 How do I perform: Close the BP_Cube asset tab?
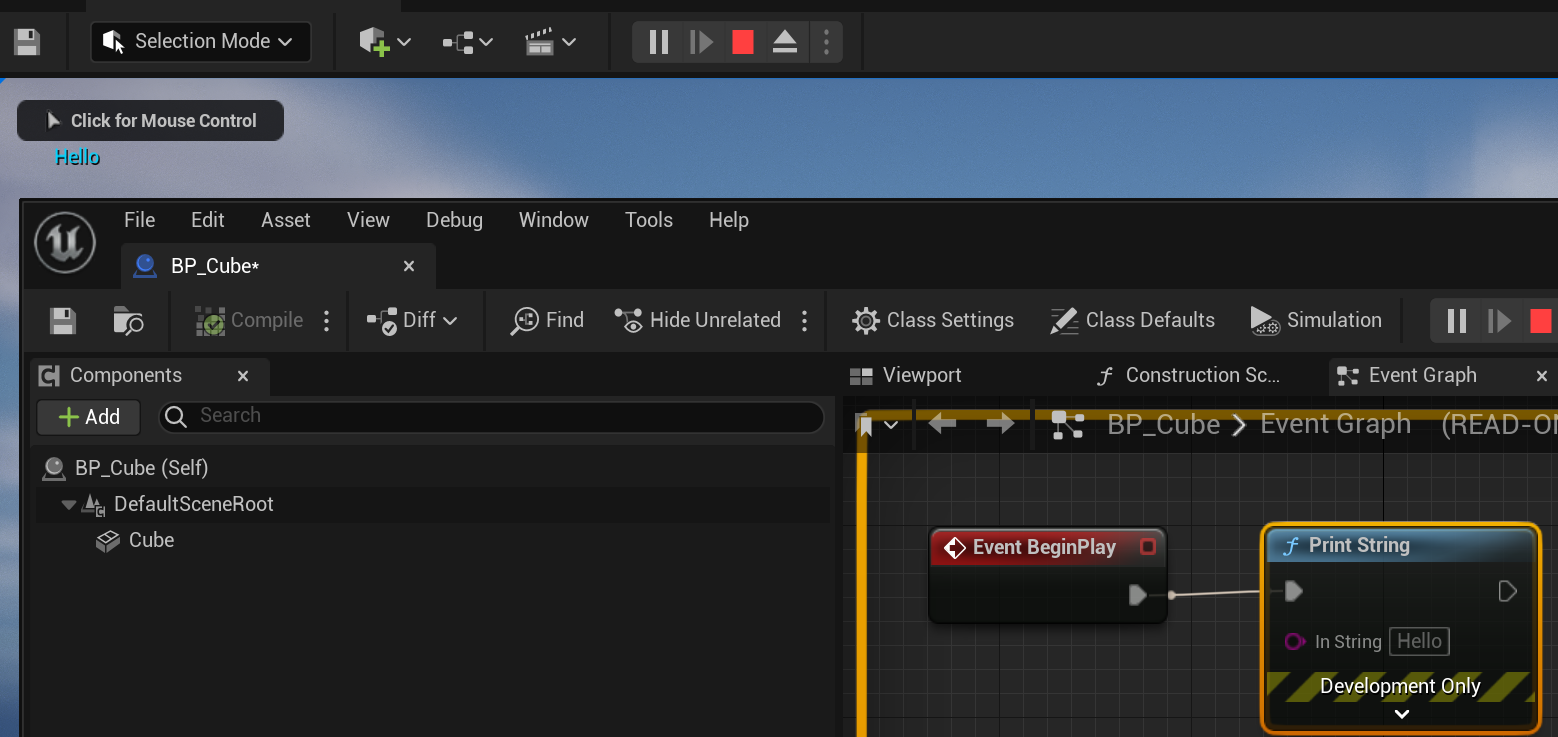(409, 266)
